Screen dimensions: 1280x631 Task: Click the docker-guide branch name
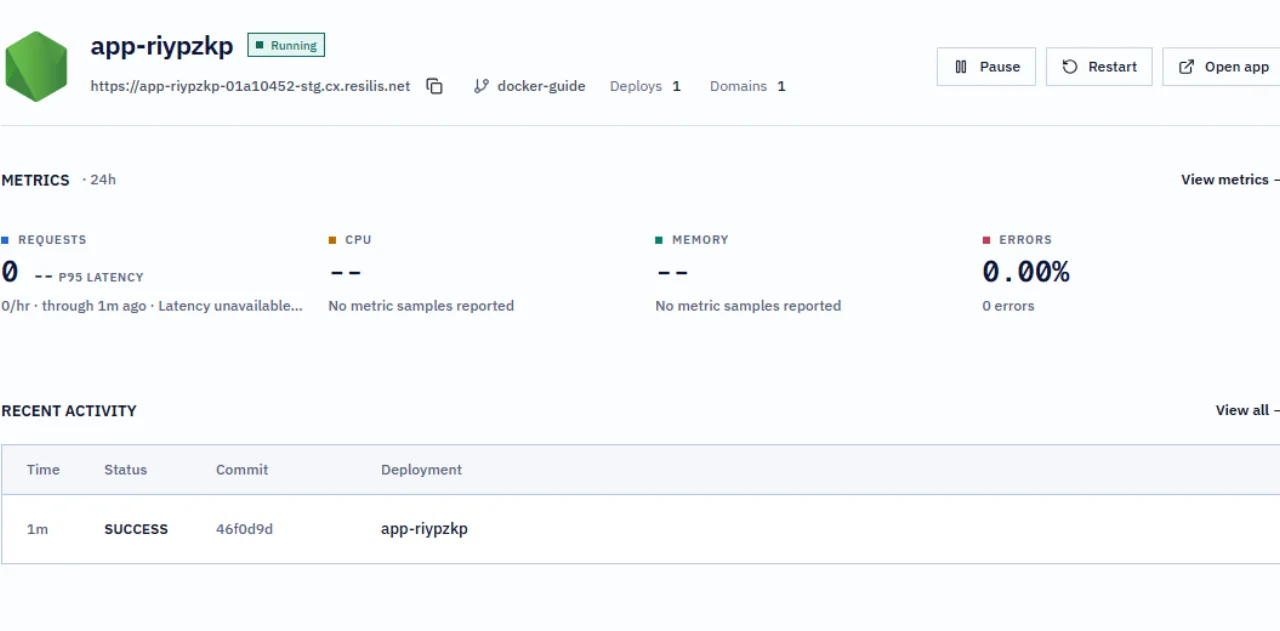tap(541, 86)
